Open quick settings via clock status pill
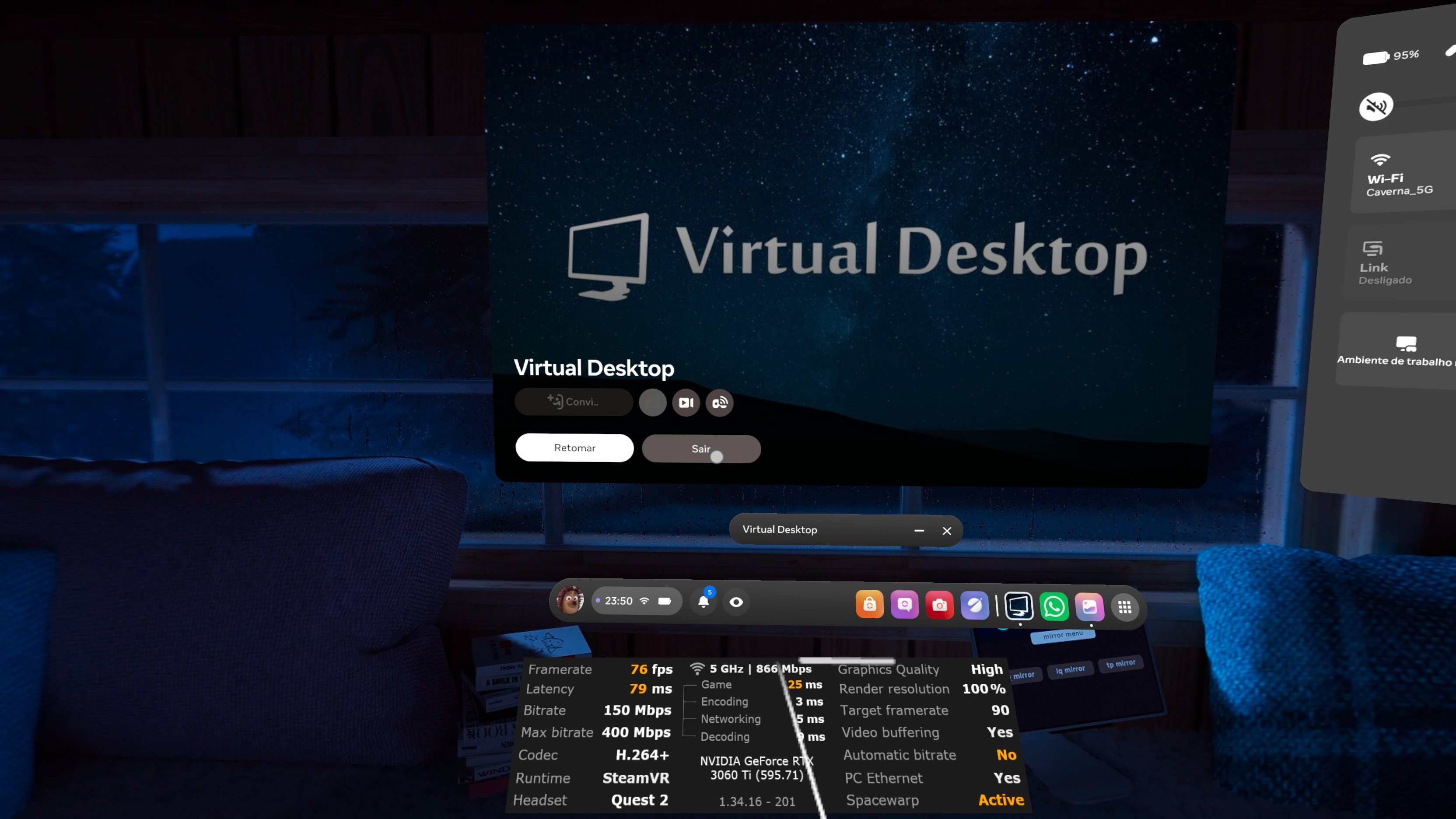The height and width of the screenshot is (819, 1456). [637, 601]
